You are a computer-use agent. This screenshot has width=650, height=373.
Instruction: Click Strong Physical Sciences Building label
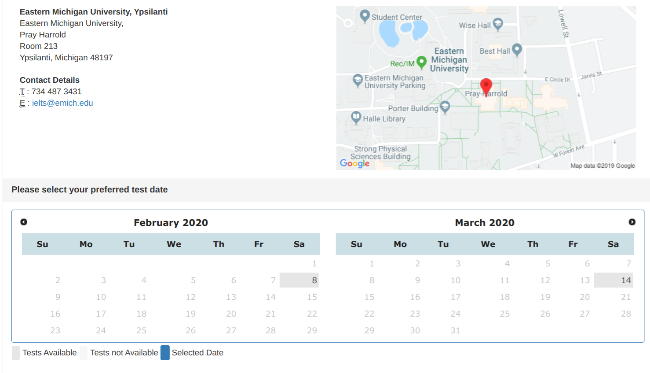click(x=381, y=153)
